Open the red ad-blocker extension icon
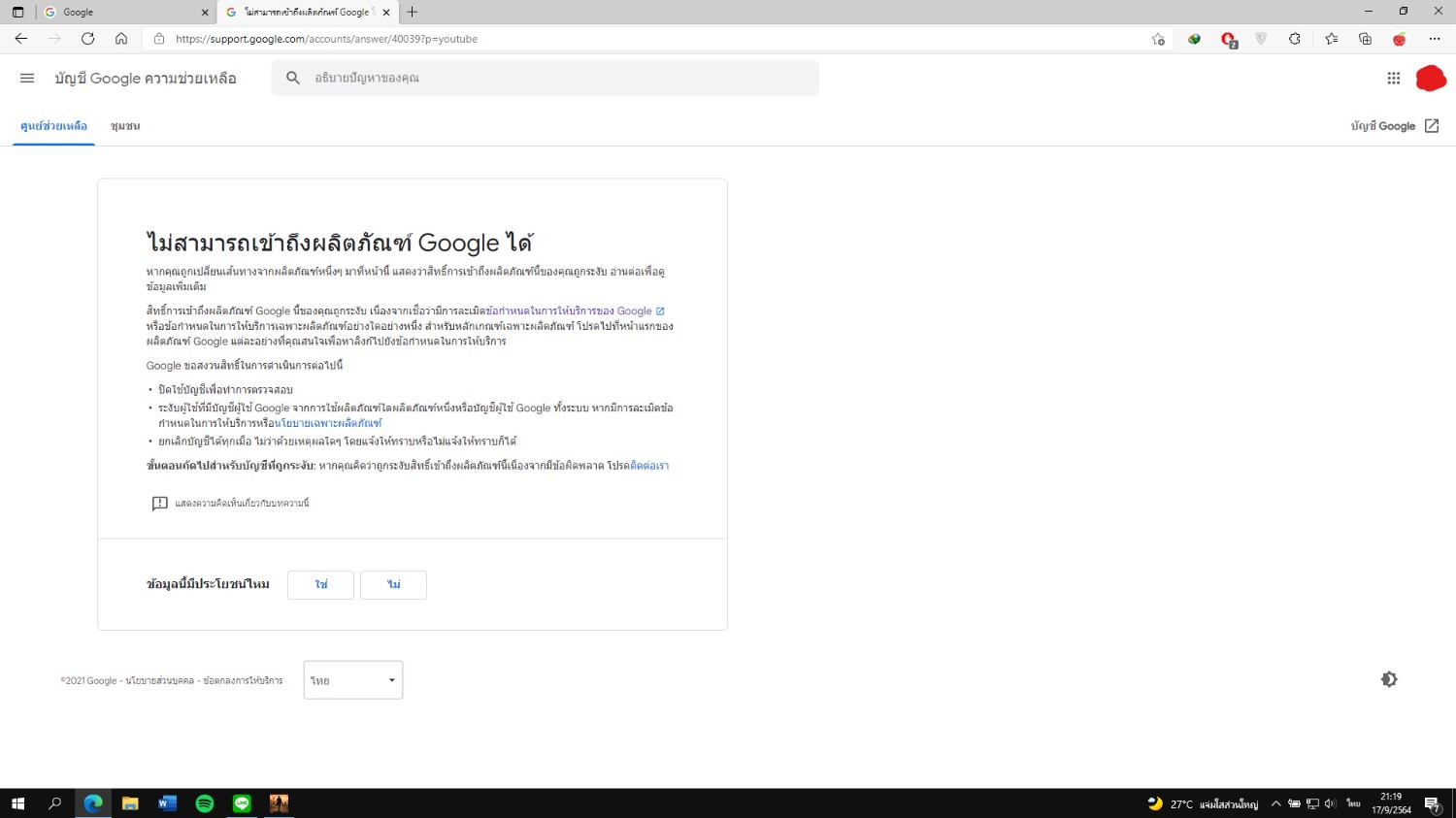This screenshot has width=1456, height=818. (x=1229, y=40)
